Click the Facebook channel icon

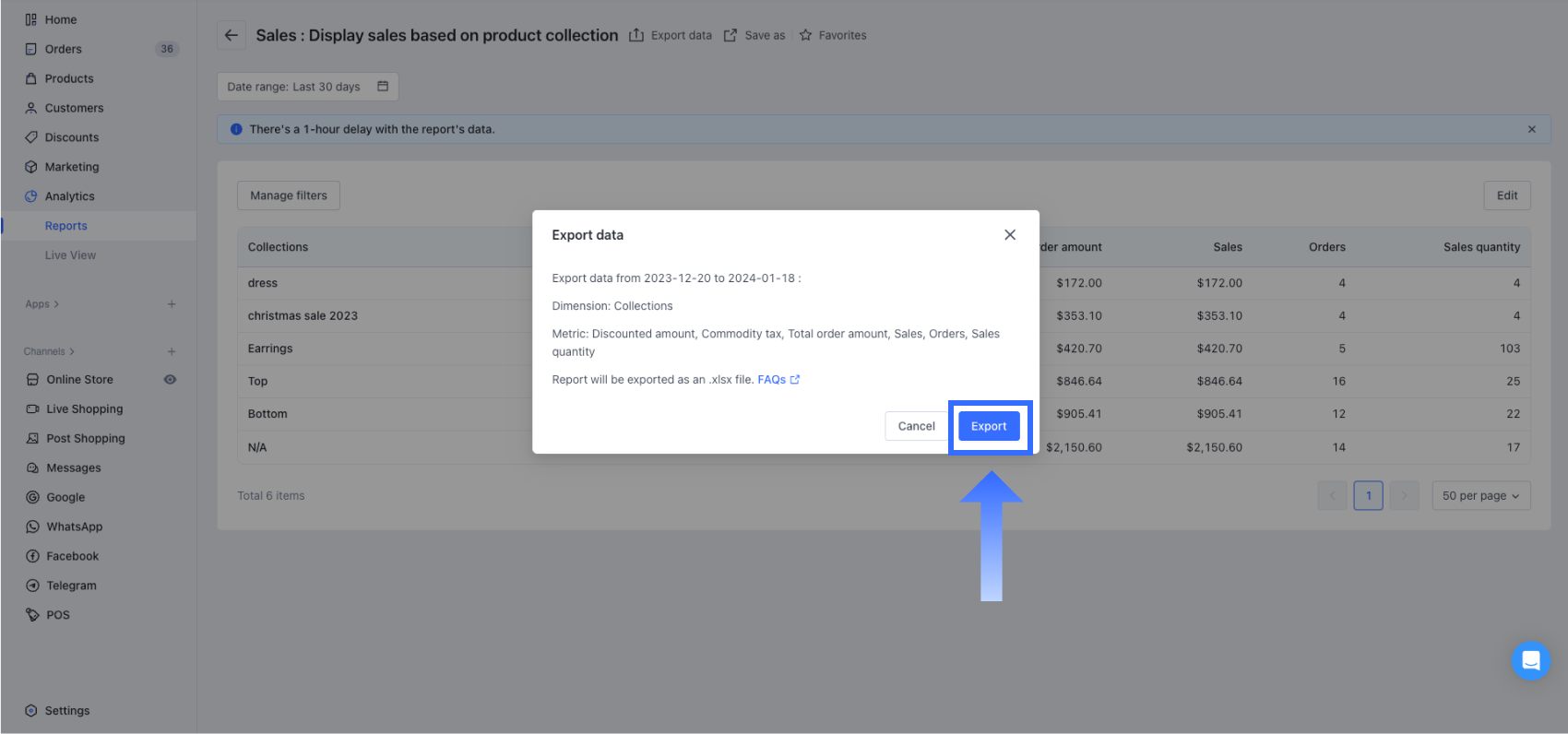coord(33,556)
